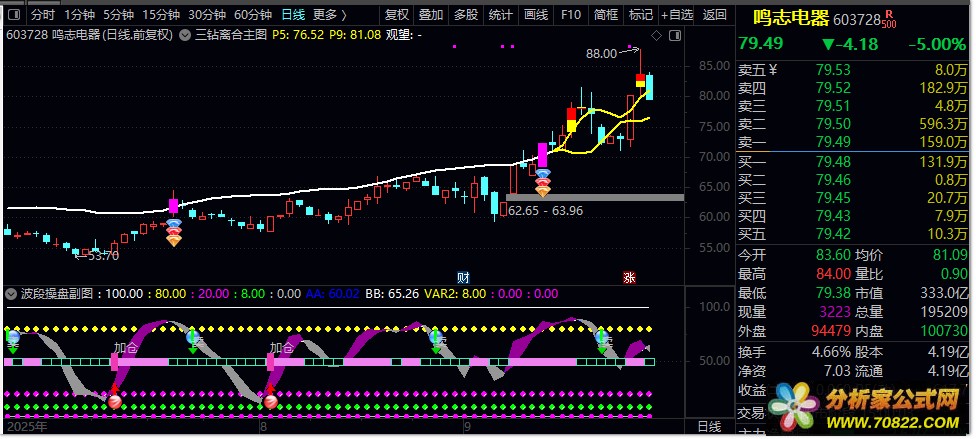This screenshot has height=439, width=976.
Task: Switch to the 分时 period tab
Action: pos(43,14)
